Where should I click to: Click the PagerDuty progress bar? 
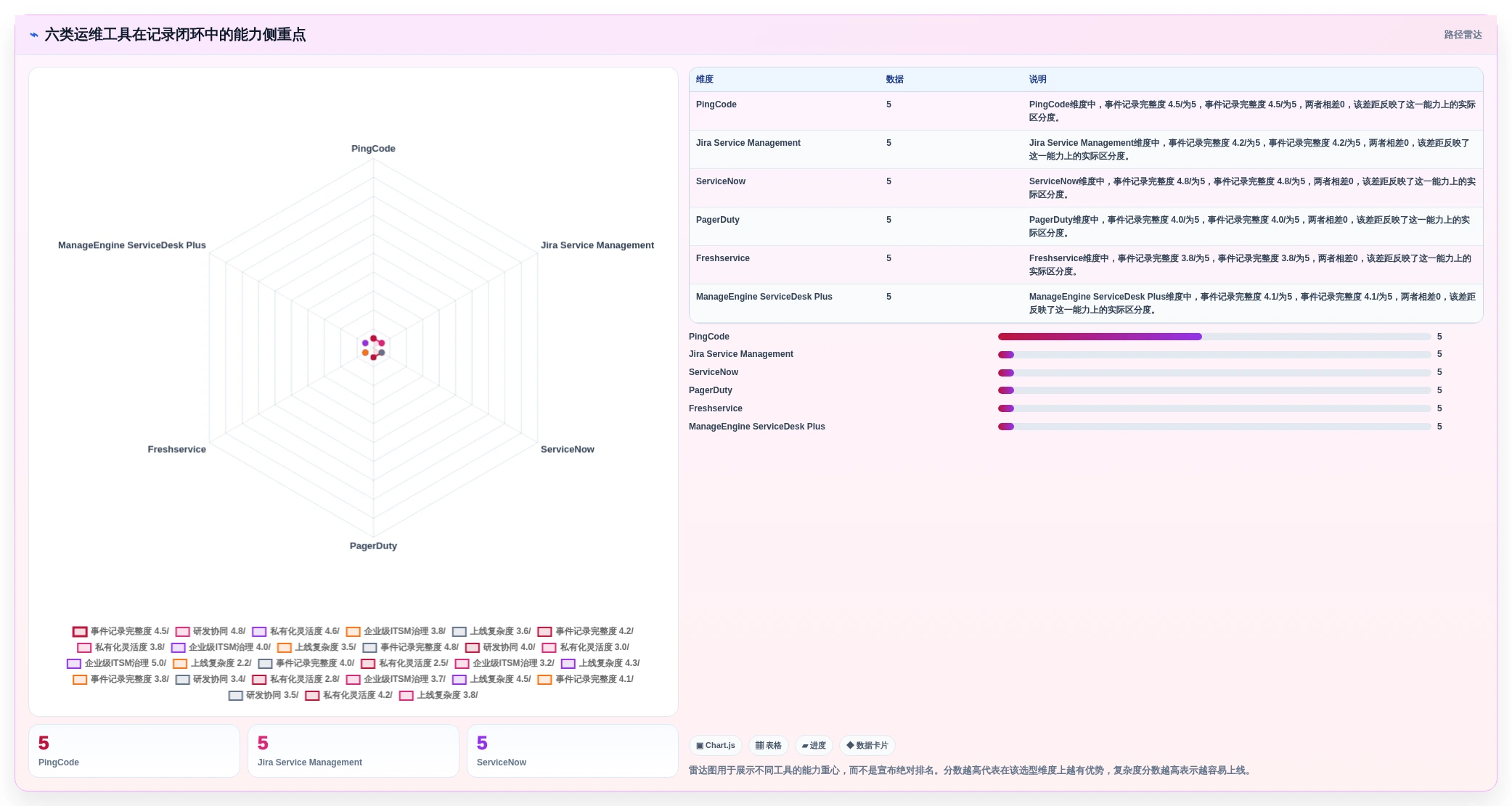pos(1214,390)
